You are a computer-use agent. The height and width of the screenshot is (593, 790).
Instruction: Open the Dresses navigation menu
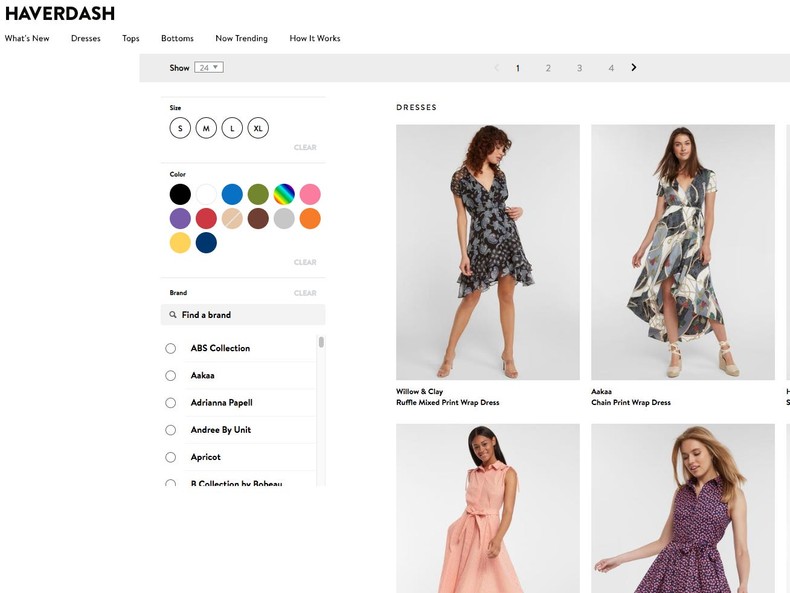tap(86, 39)
